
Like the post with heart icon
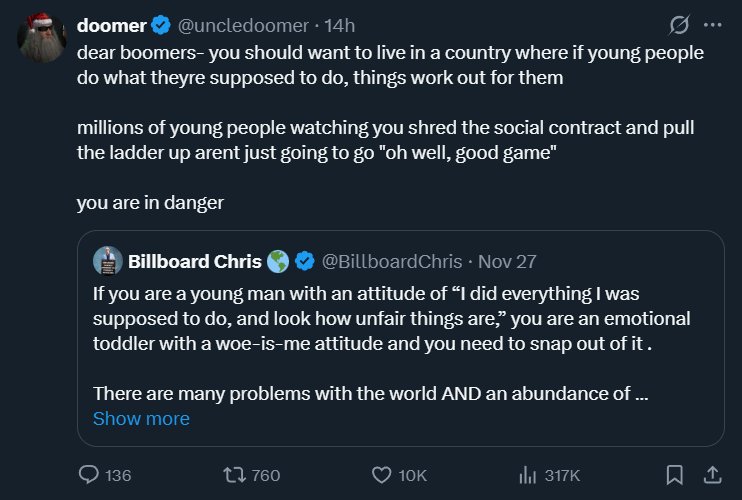(381, 474)
